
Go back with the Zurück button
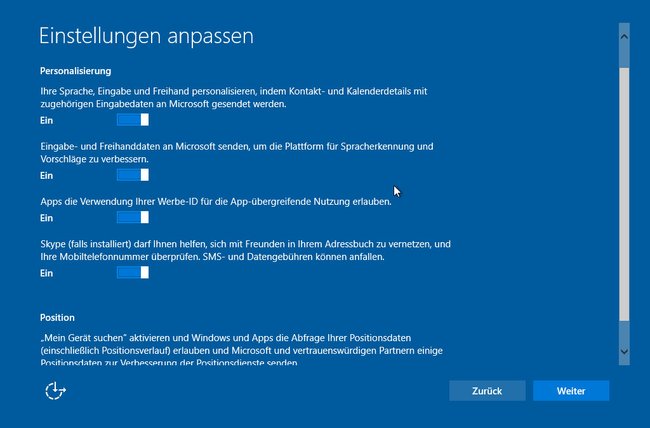(487, 391)
